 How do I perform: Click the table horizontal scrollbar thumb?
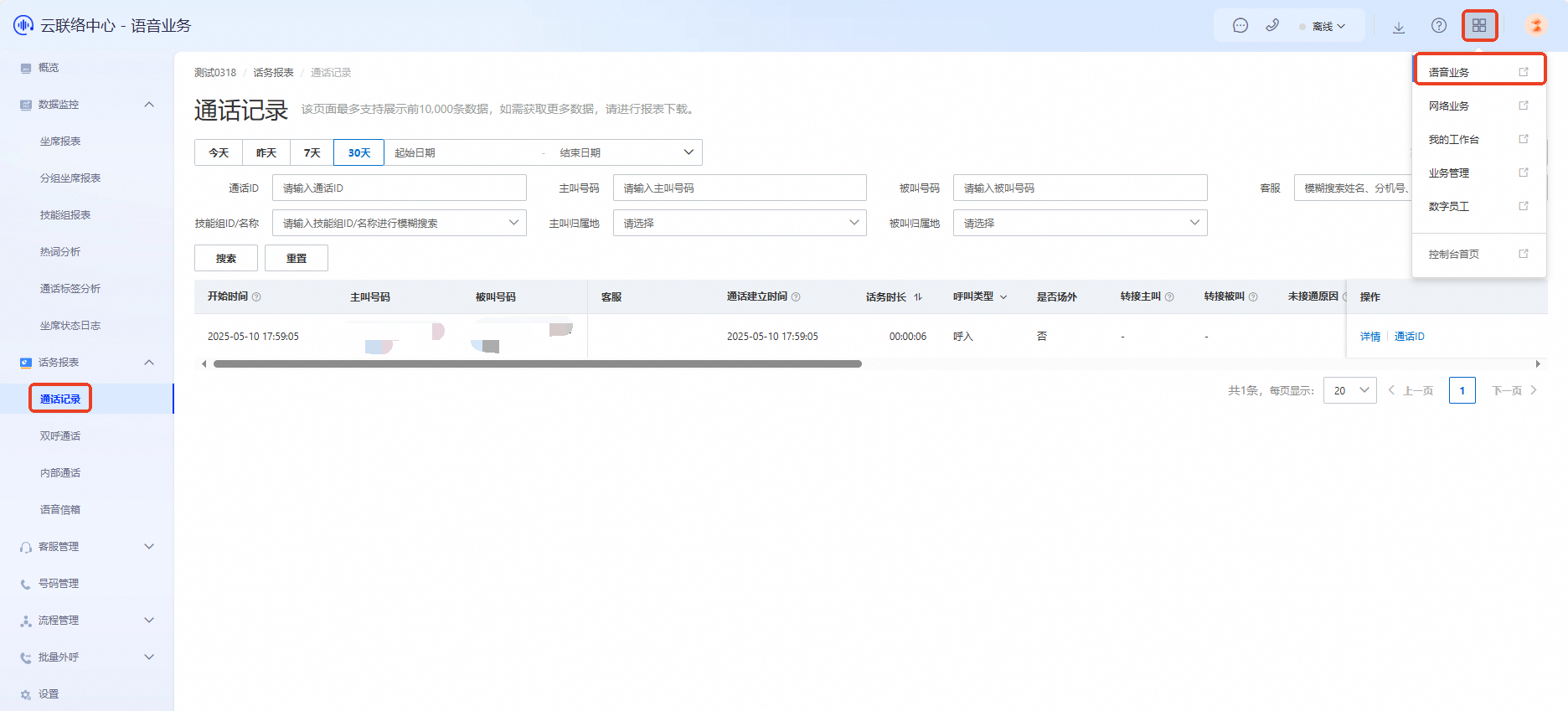(538, 364)
